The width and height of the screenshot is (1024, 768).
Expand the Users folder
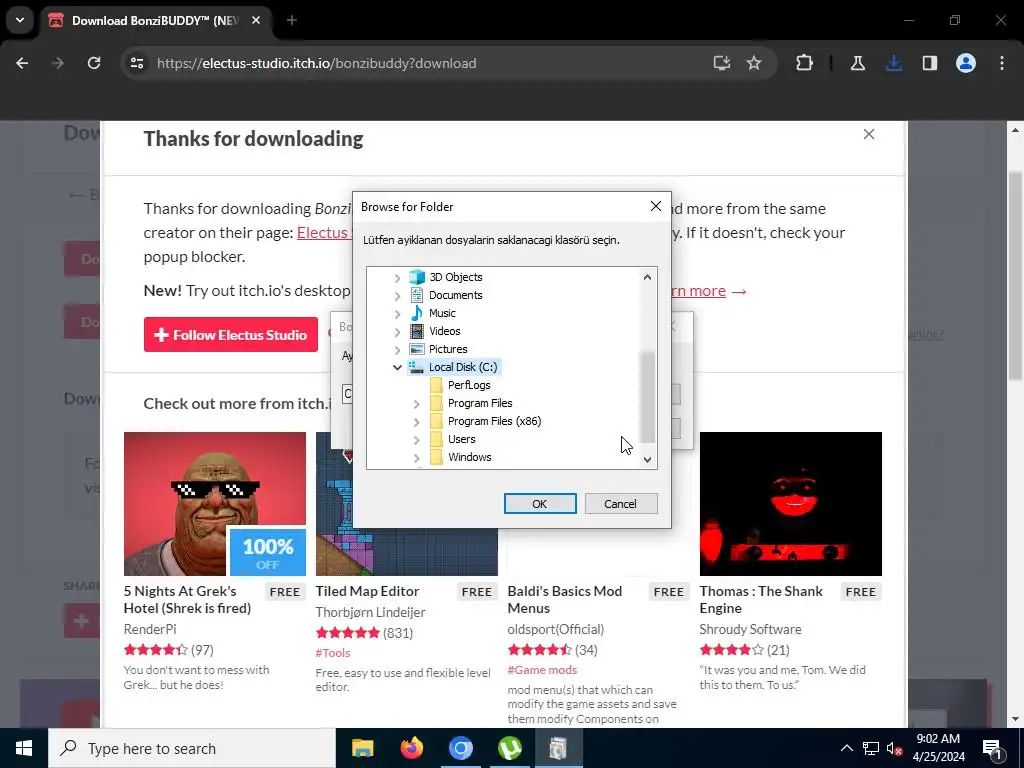tap(416, 440)
